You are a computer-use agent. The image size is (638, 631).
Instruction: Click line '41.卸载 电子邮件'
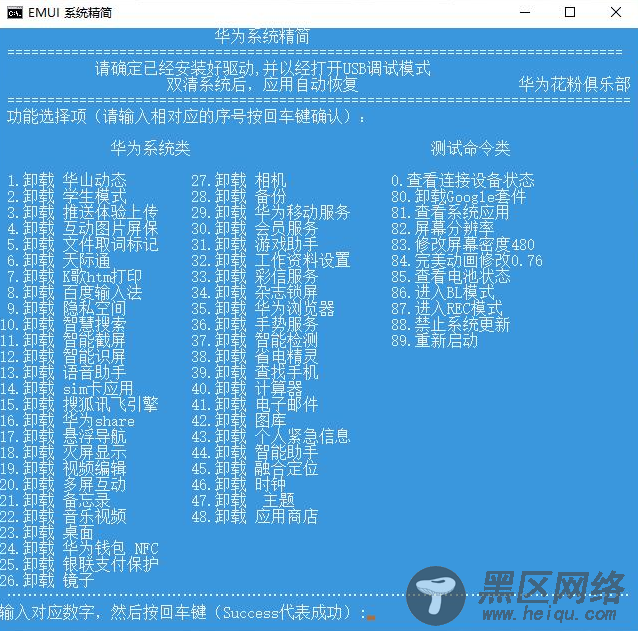pos(255,404)
